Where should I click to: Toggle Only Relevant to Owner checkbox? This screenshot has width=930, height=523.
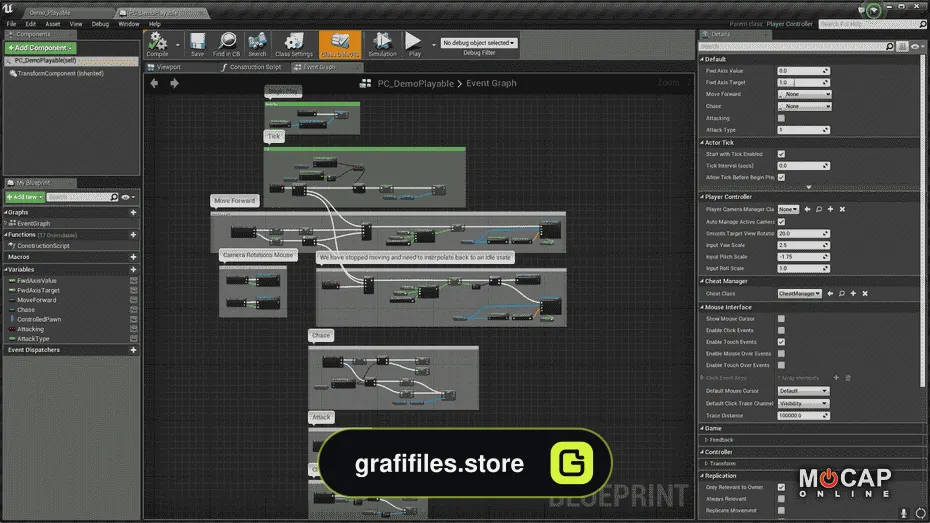781,487
